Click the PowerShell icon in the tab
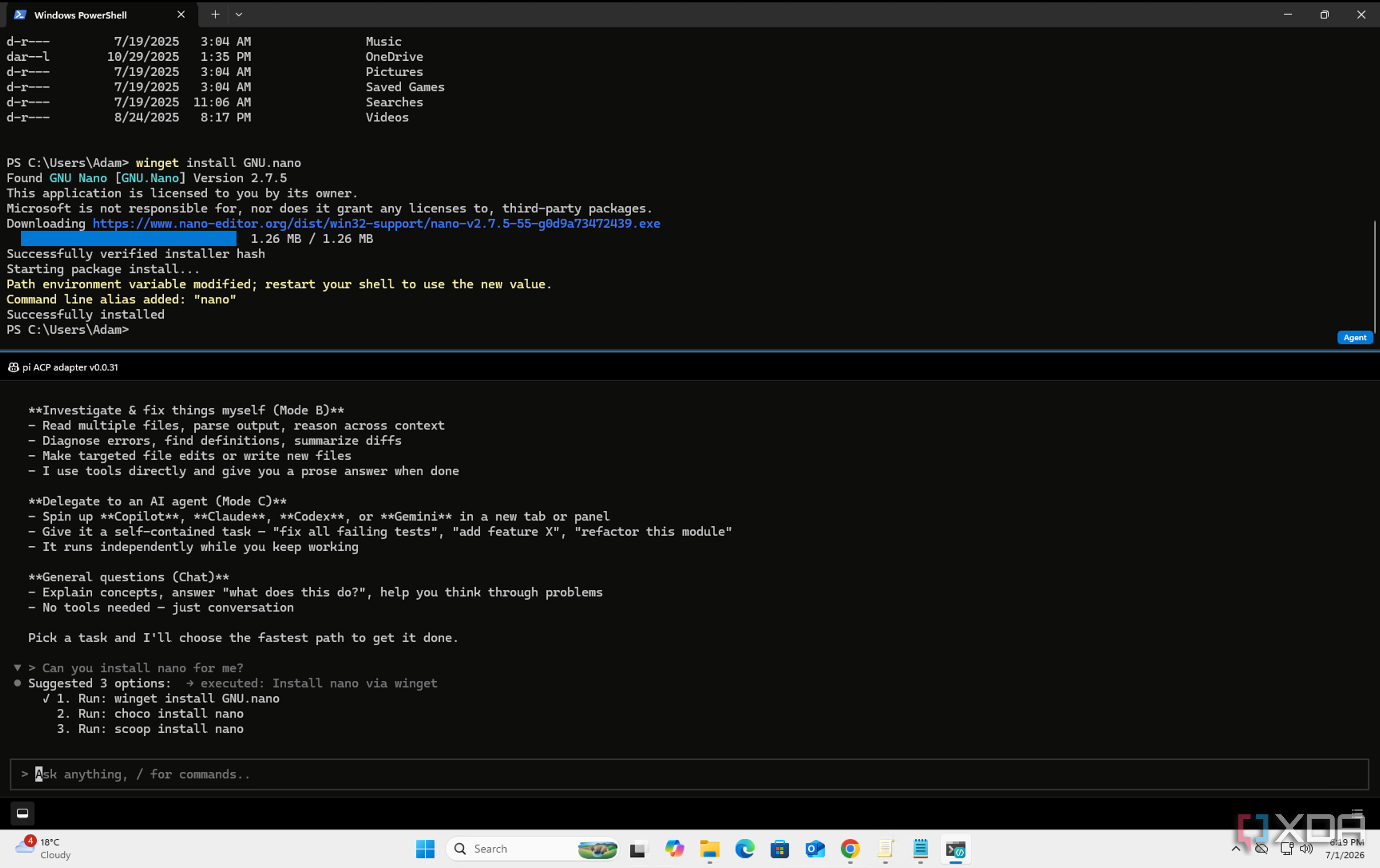The image size is (1380, 868). click(x=20, y=15)
